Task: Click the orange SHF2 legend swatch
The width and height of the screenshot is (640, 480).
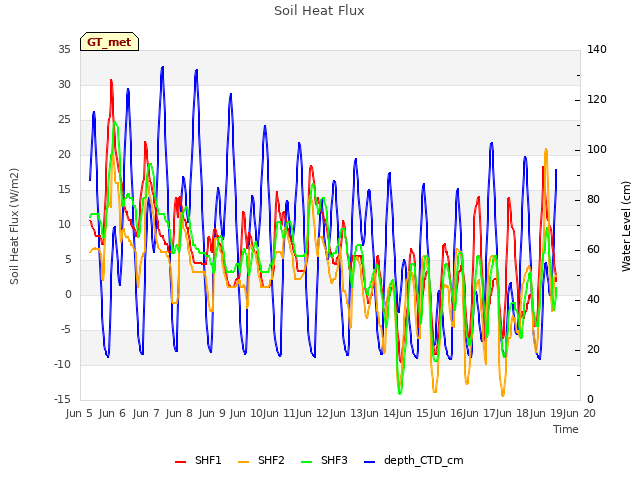Action: tap(243, 462)
